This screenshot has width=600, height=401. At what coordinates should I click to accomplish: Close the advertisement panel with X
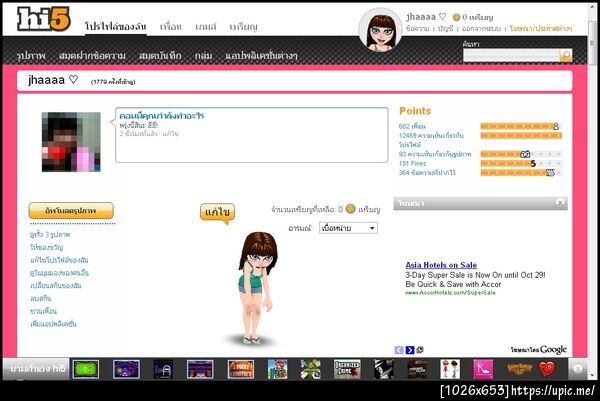[x=559, y=203]
